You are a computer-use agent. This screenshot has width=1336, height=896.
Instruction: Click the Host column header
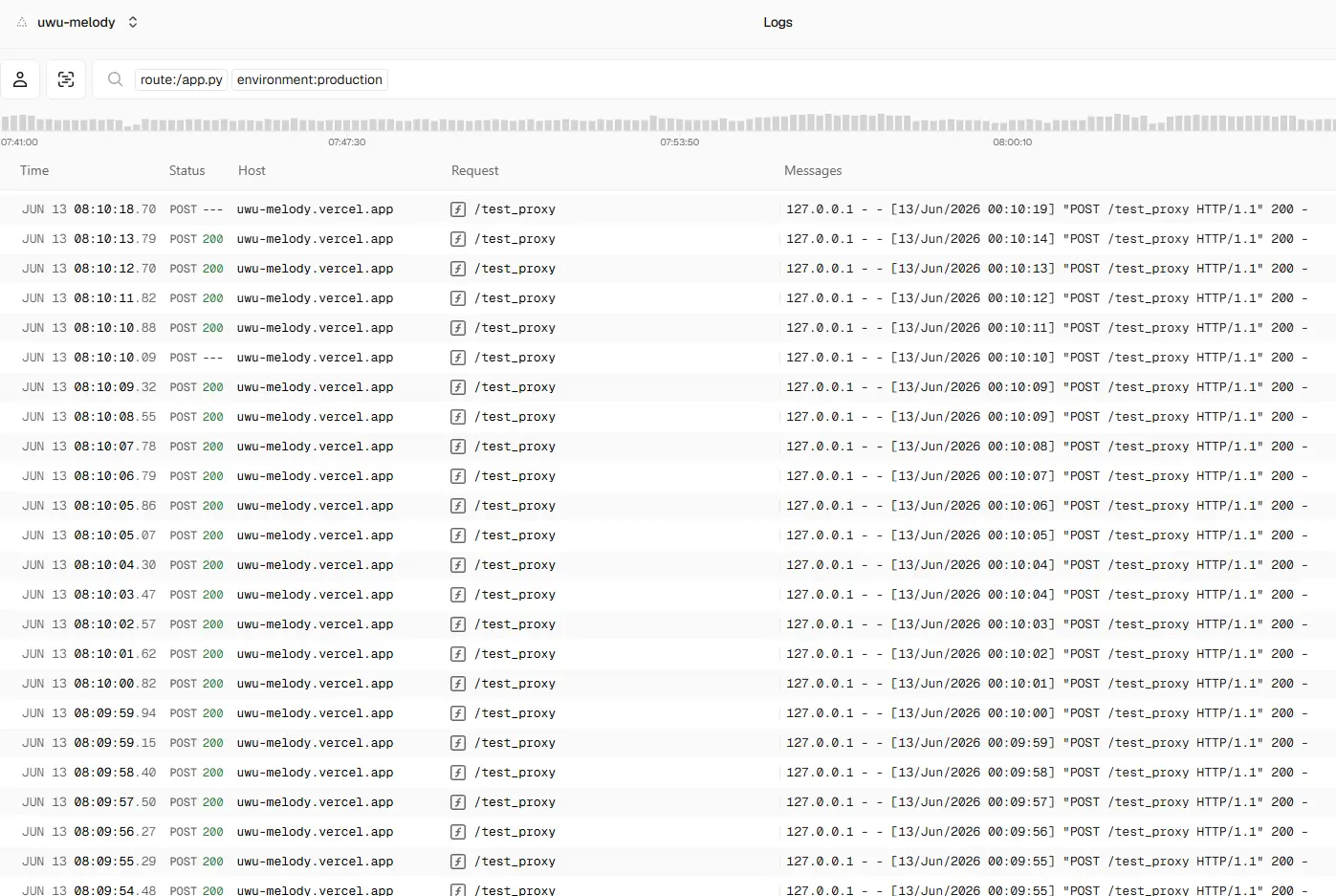[252, 170]
